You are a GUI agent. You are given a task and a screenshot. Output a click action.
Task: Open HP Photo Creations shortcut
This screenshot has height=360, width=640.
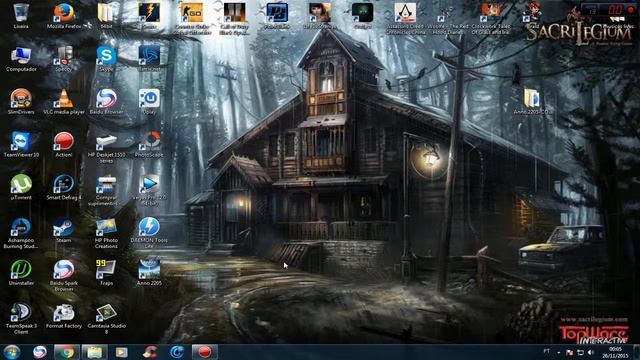tap(106, 233)
